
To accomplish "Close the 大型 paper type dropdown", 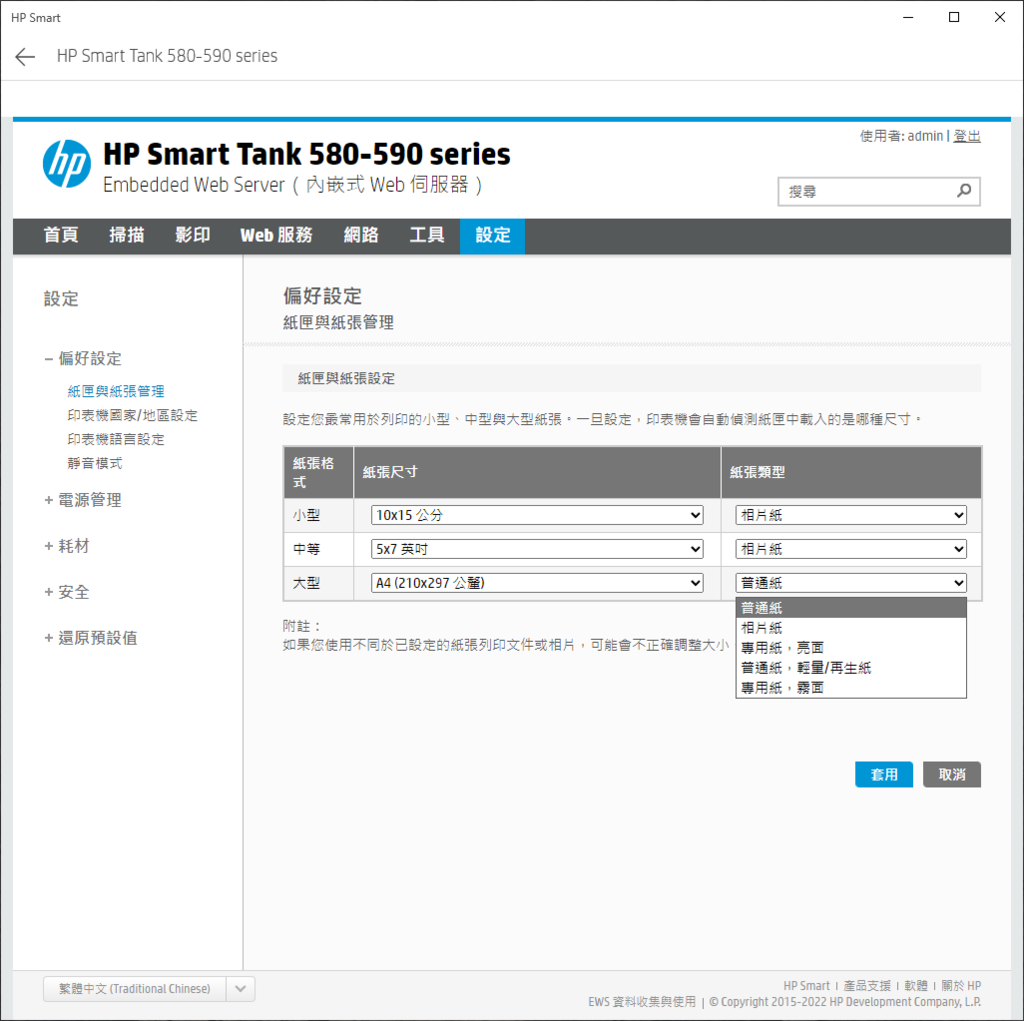I will (x=851, y=583).
